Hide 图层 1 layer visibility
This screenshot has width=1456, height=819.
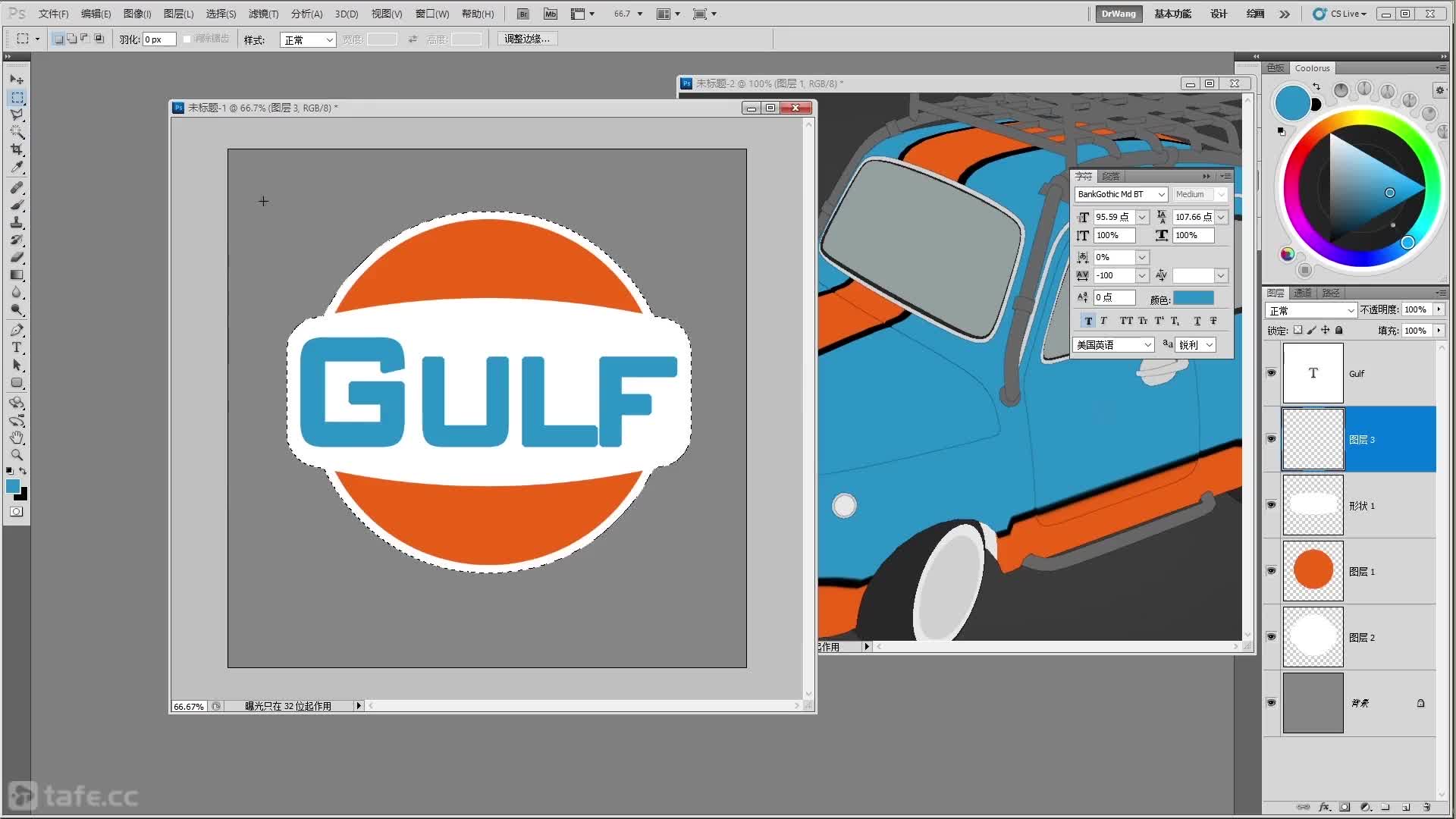tap(1272, 570)
